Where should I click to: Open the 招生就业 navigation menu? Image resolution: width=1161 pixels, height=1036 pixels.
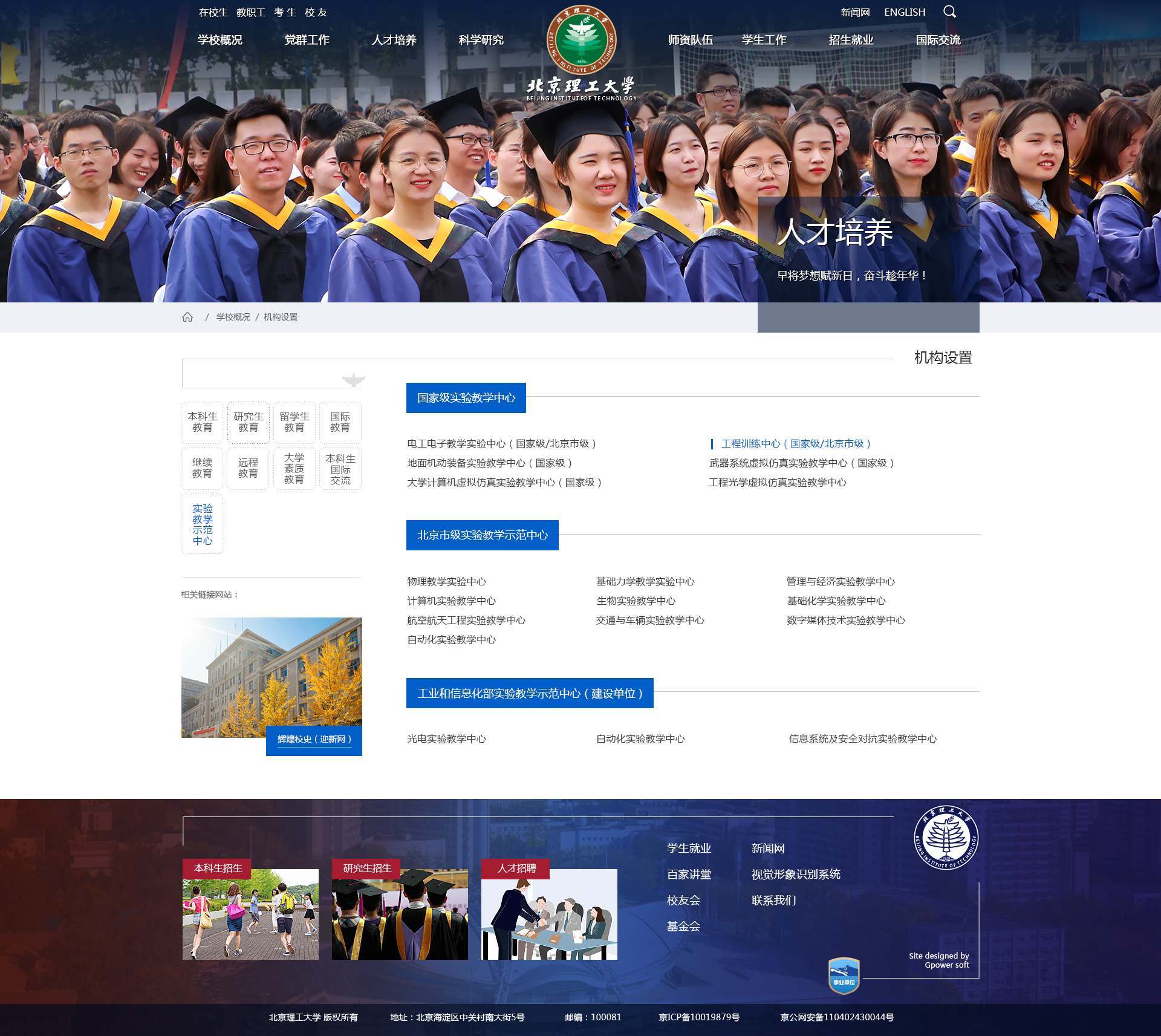(851, 40)
